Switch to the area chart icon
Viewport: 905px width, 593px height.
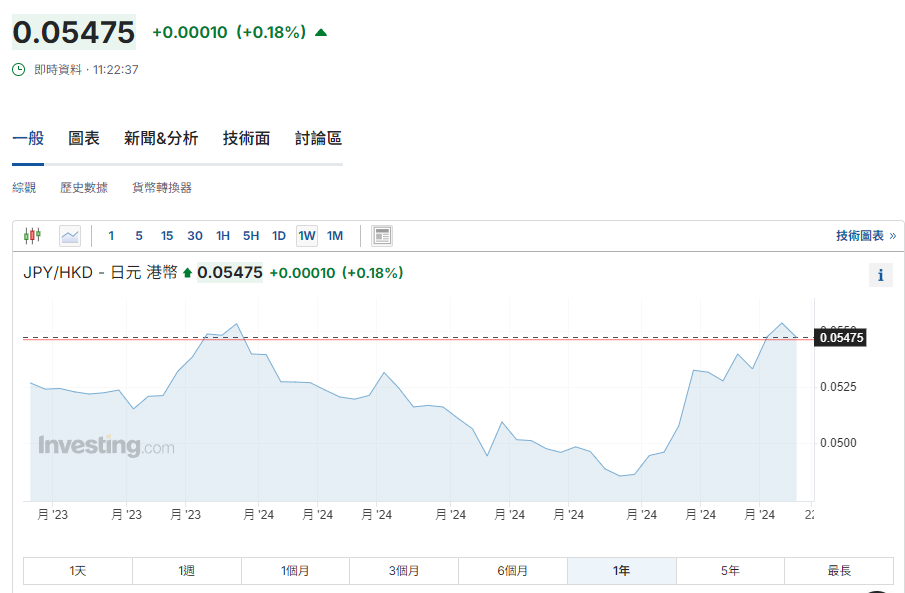[70, 236]
